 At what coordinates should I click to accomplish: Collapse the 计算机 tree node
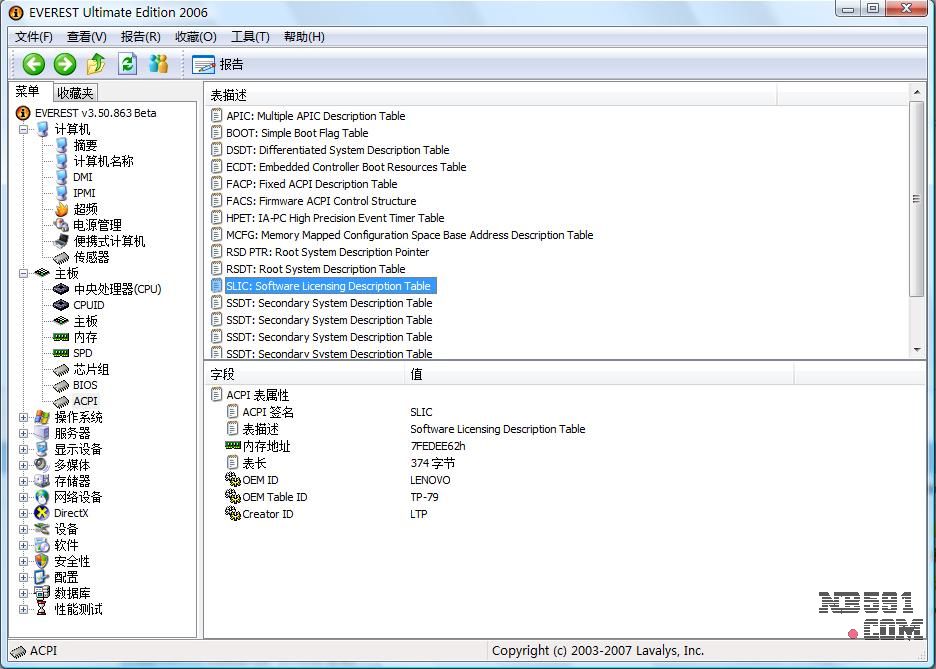pos(24,129)
